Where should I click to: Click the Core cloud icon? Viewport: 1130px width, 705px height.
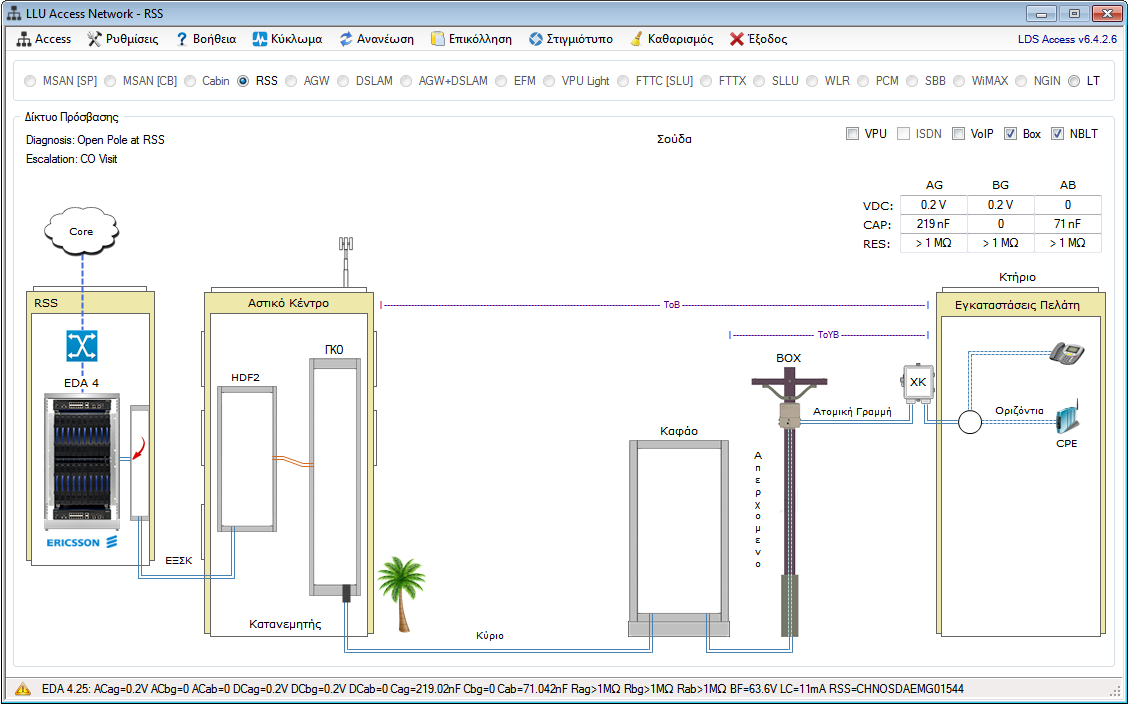pyautogui.click(x=81, y=231)
